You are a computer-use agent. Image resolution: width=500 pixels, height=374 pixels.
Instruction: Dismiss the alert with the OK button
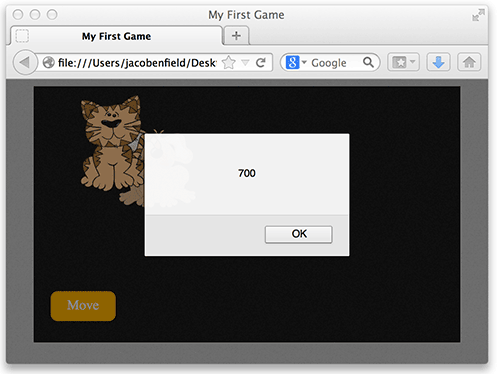pos(298,234)
